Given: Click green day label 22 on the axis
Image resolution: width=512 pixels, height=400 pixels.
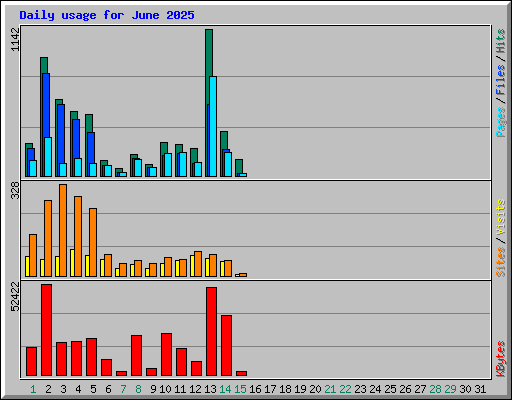Looking at the screenshot, I should point(345,389).
